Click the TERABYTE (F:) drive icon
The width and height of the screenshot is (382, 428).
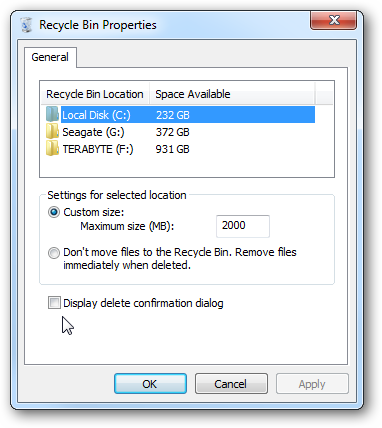pyautogui.click(x=52, y=149)
